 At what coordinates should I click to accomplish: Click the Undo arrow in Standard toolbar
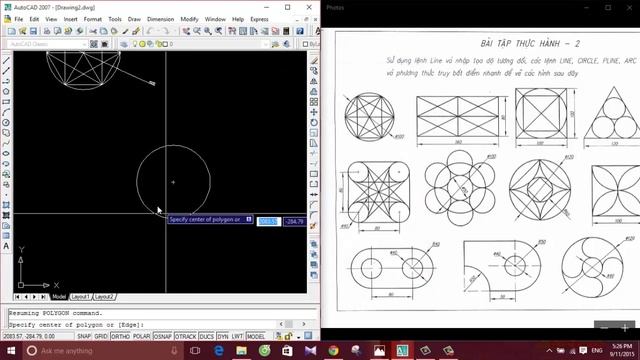click(150, 31)
